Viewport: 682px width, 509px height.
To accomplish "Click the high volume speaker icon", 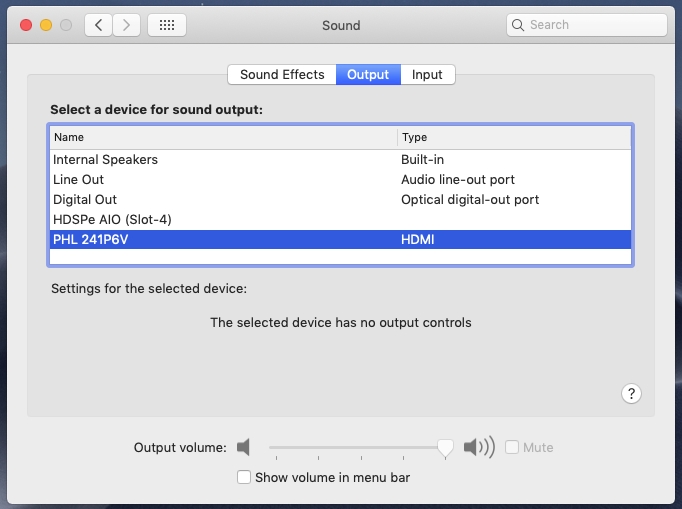I will (x=479, y=447).
